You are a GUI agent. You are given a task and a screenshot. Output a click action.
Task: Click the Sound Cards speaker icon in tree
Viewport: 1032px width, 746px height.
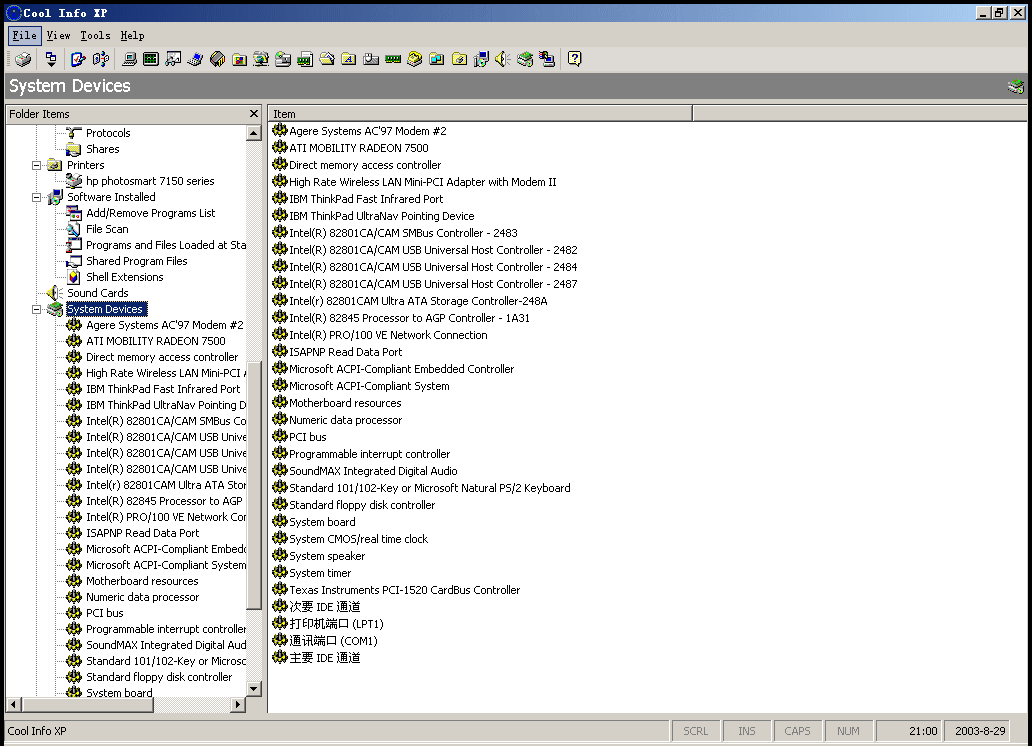coord(55,293)
